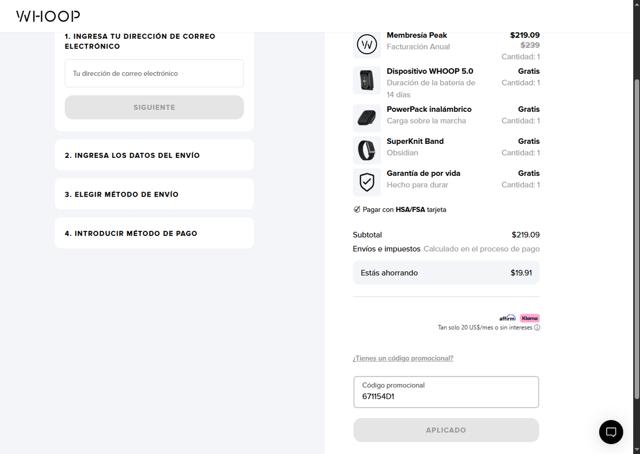The height and width of the screenshot is (454, 640).
Task: Click the Dispositivo WHOOP 5.0 thumbnail
Action: [x=366, y=81]
